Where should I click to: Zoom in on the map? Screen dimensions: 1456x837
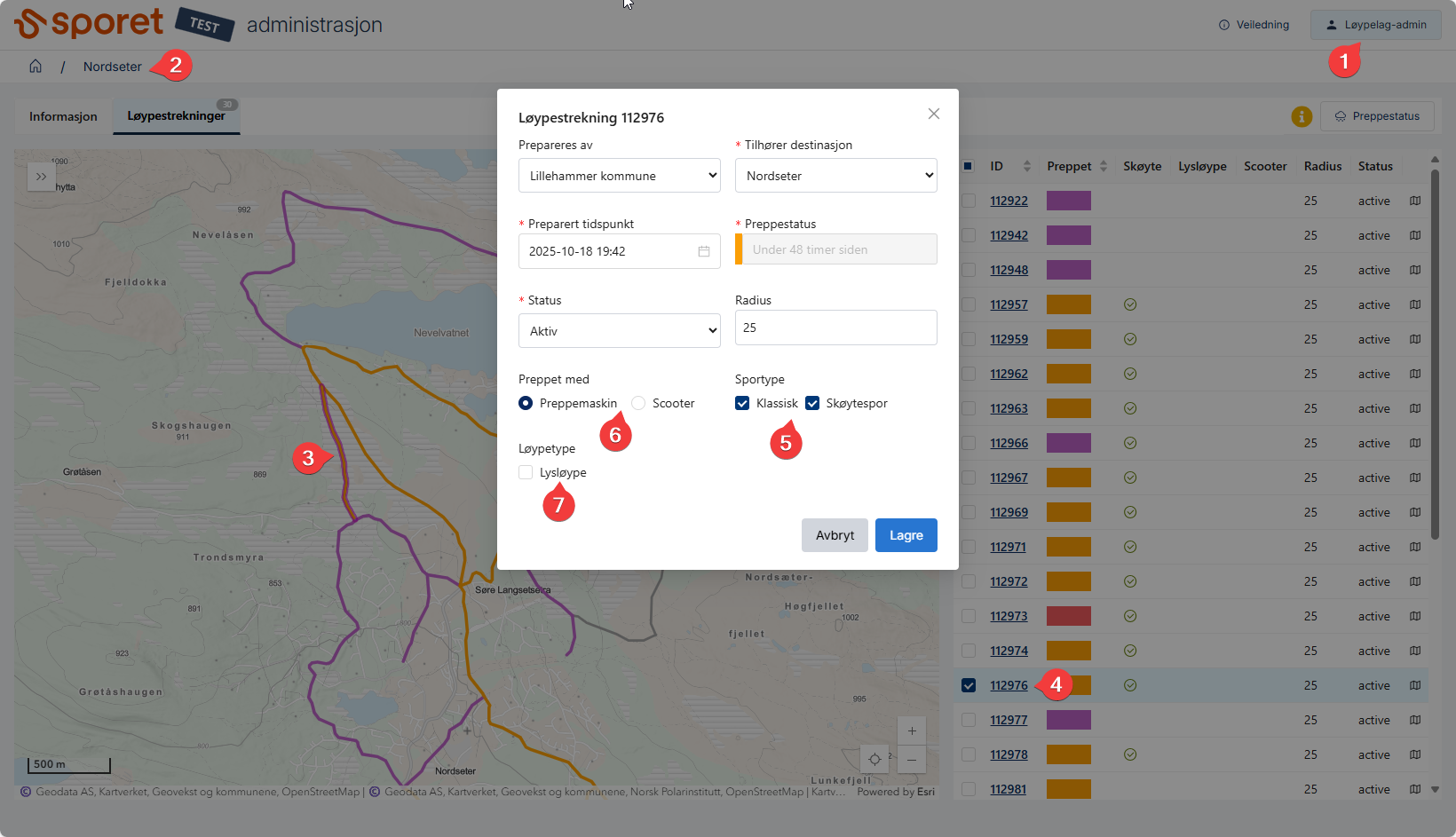point(912,731)
